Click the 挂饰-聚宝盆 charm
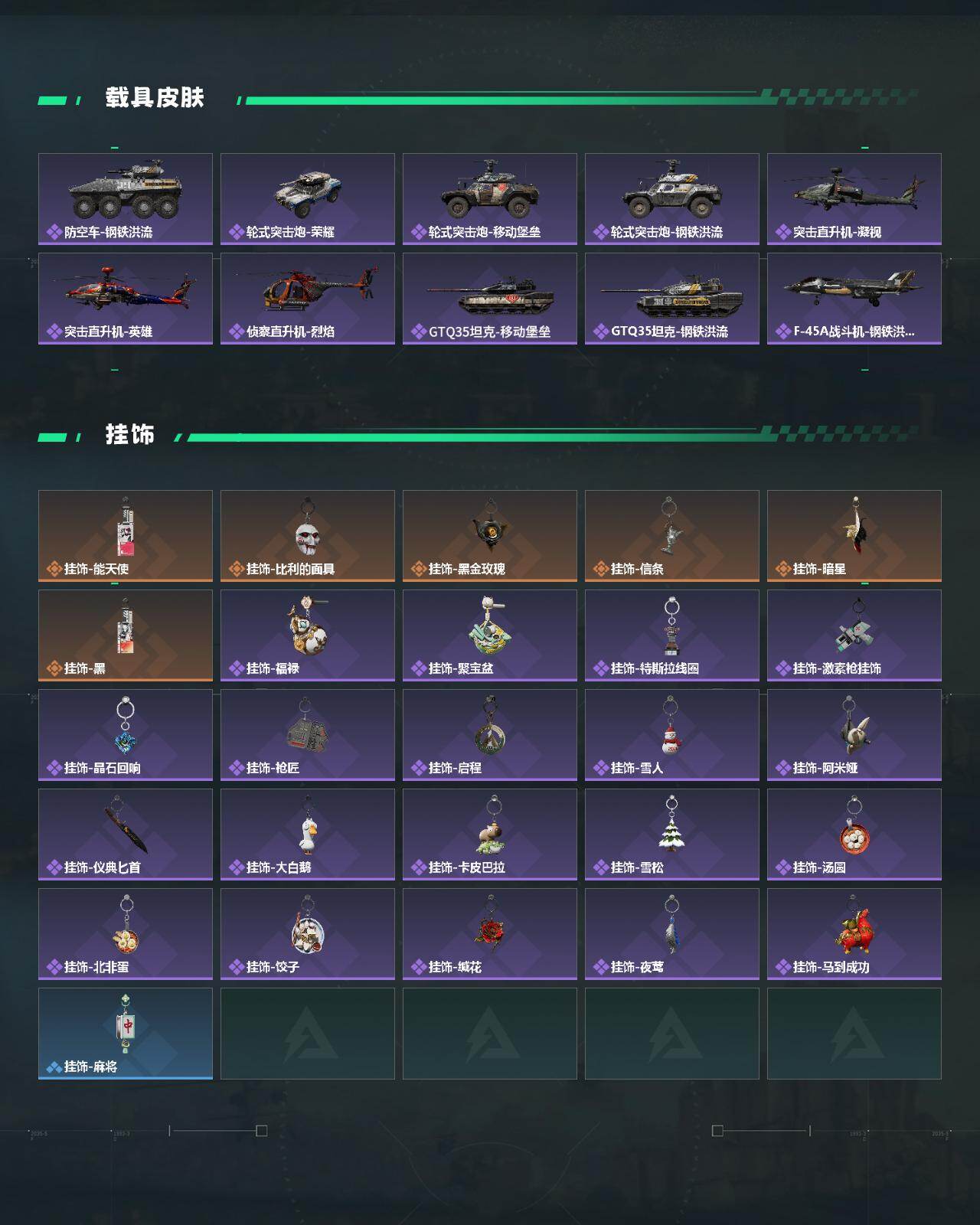 click(490, 635)
